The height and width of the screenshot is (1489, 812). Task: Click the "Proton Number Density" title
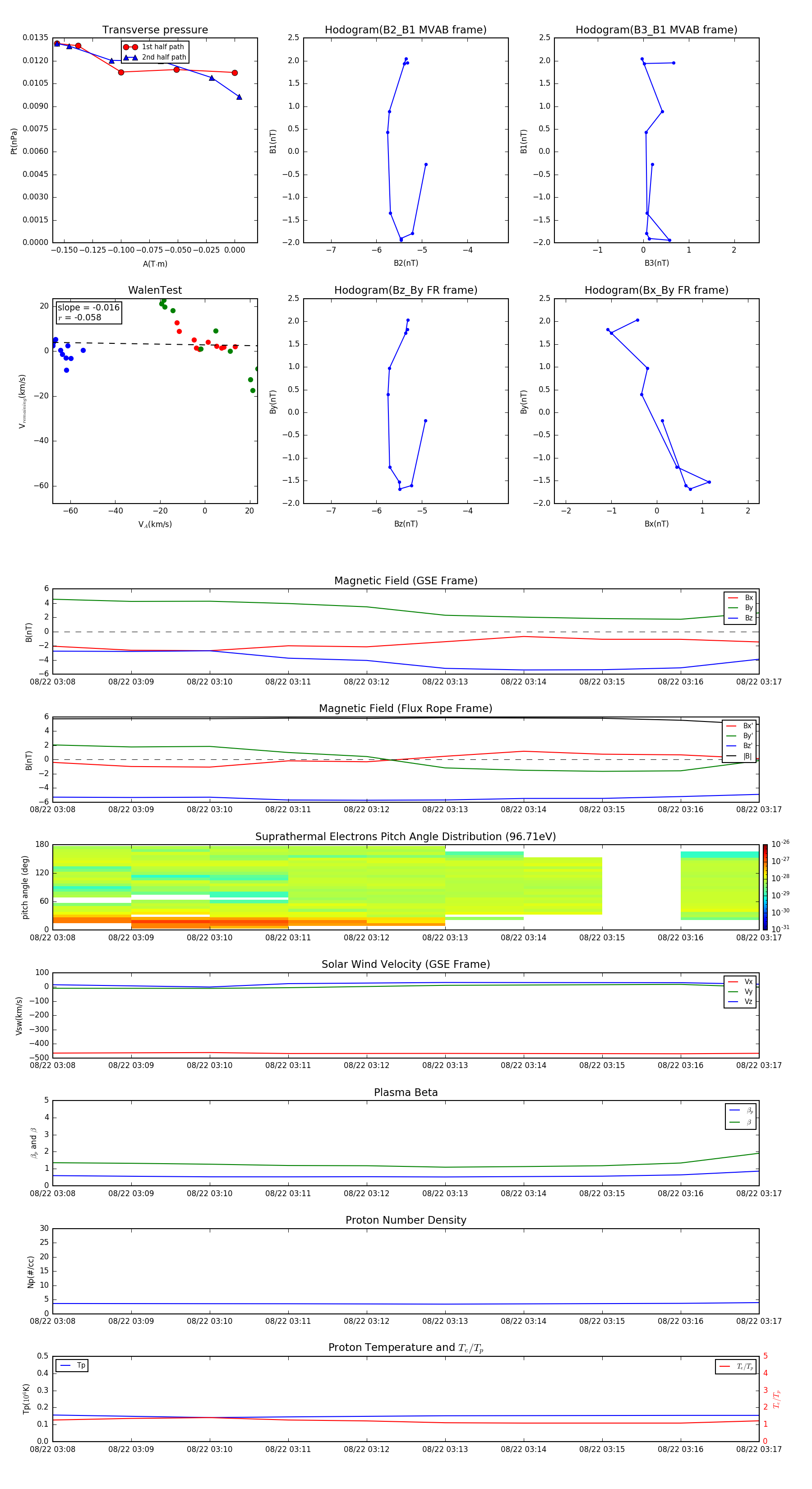point(406,1220)
